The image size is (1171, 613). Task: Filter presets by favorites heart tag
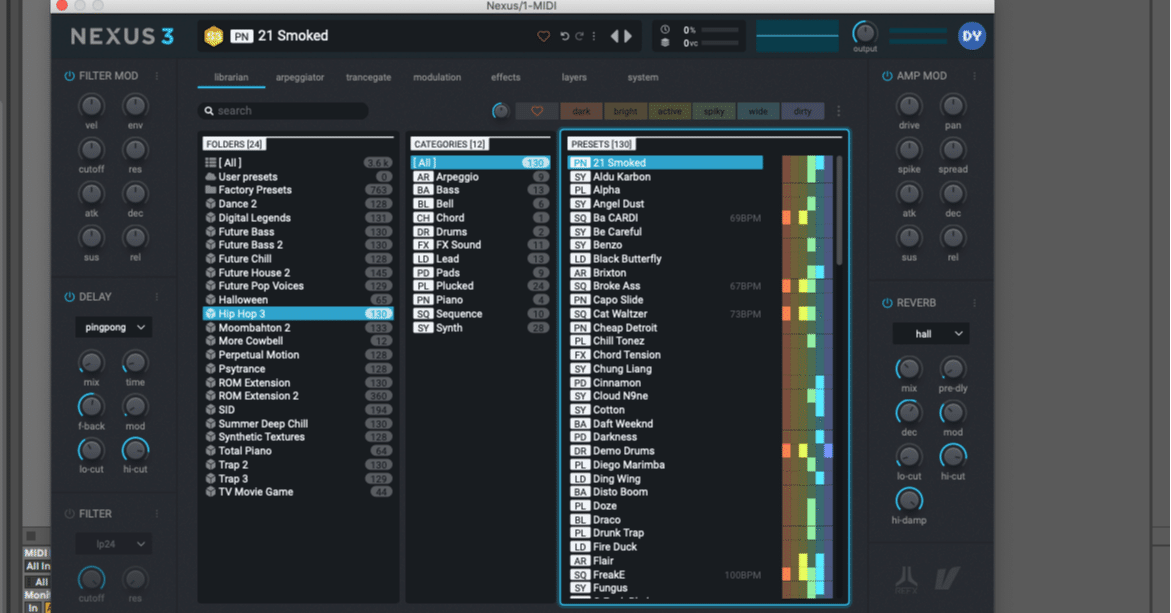tap(537, 111)
